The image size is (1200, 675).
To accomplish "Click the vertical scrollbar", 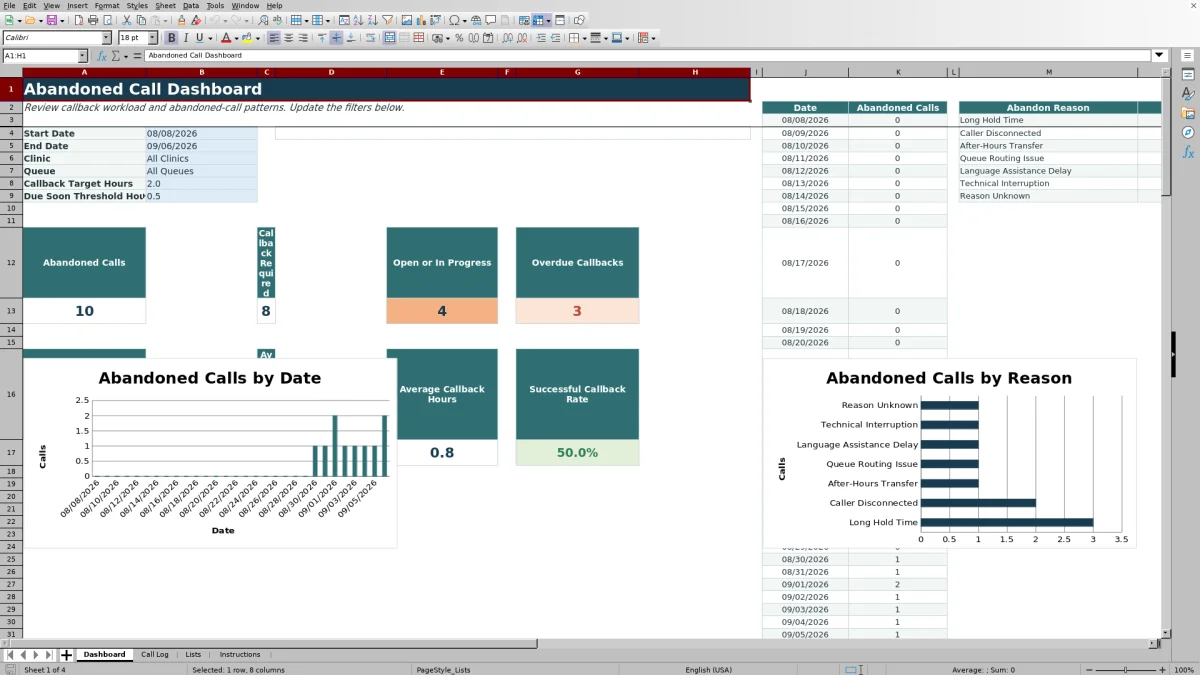I will pos(1165,350).
